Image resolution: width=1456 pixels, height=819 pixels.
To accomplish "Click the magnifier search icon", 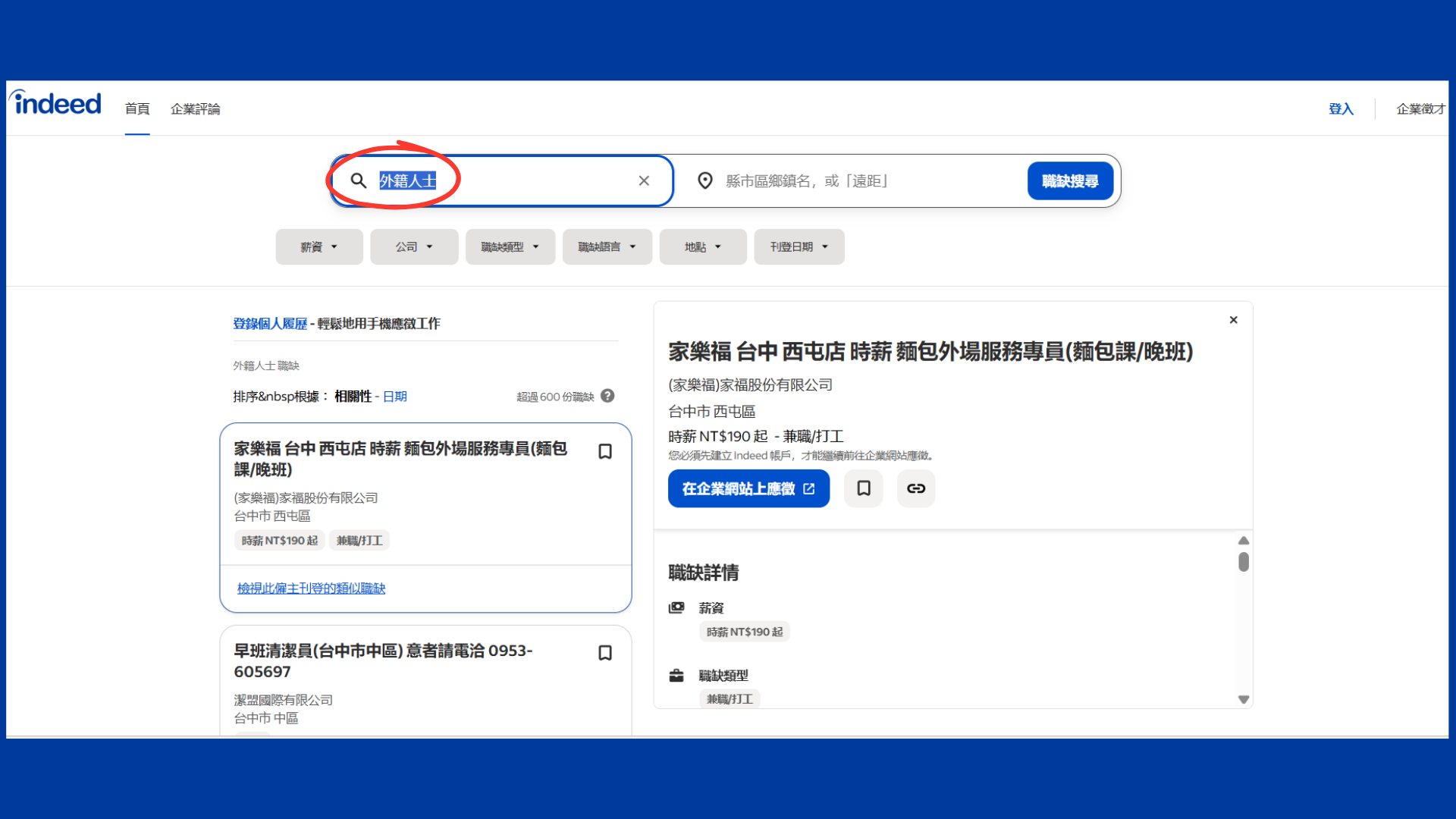I will click(359, 180).
